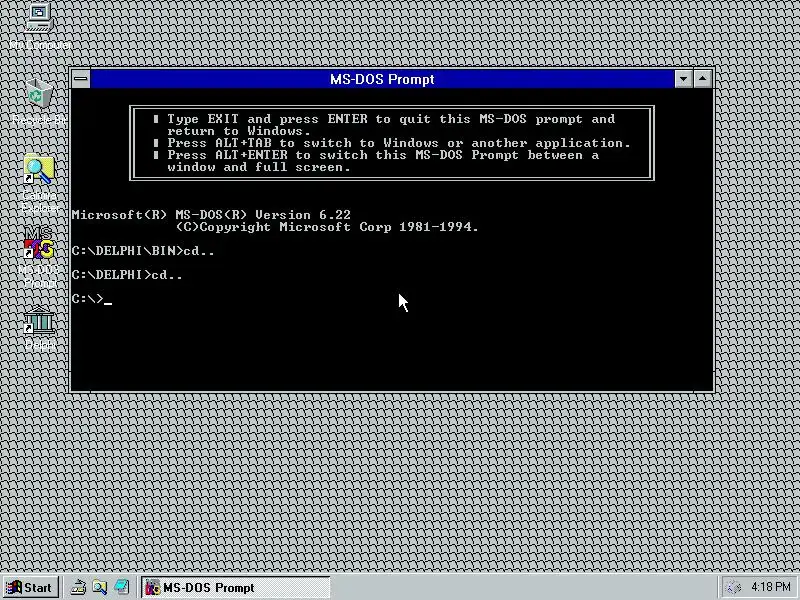800x600 pixels.
Task: Click the C:\> command prompt line
Action: pyautogui.click(x=92, y=299)
